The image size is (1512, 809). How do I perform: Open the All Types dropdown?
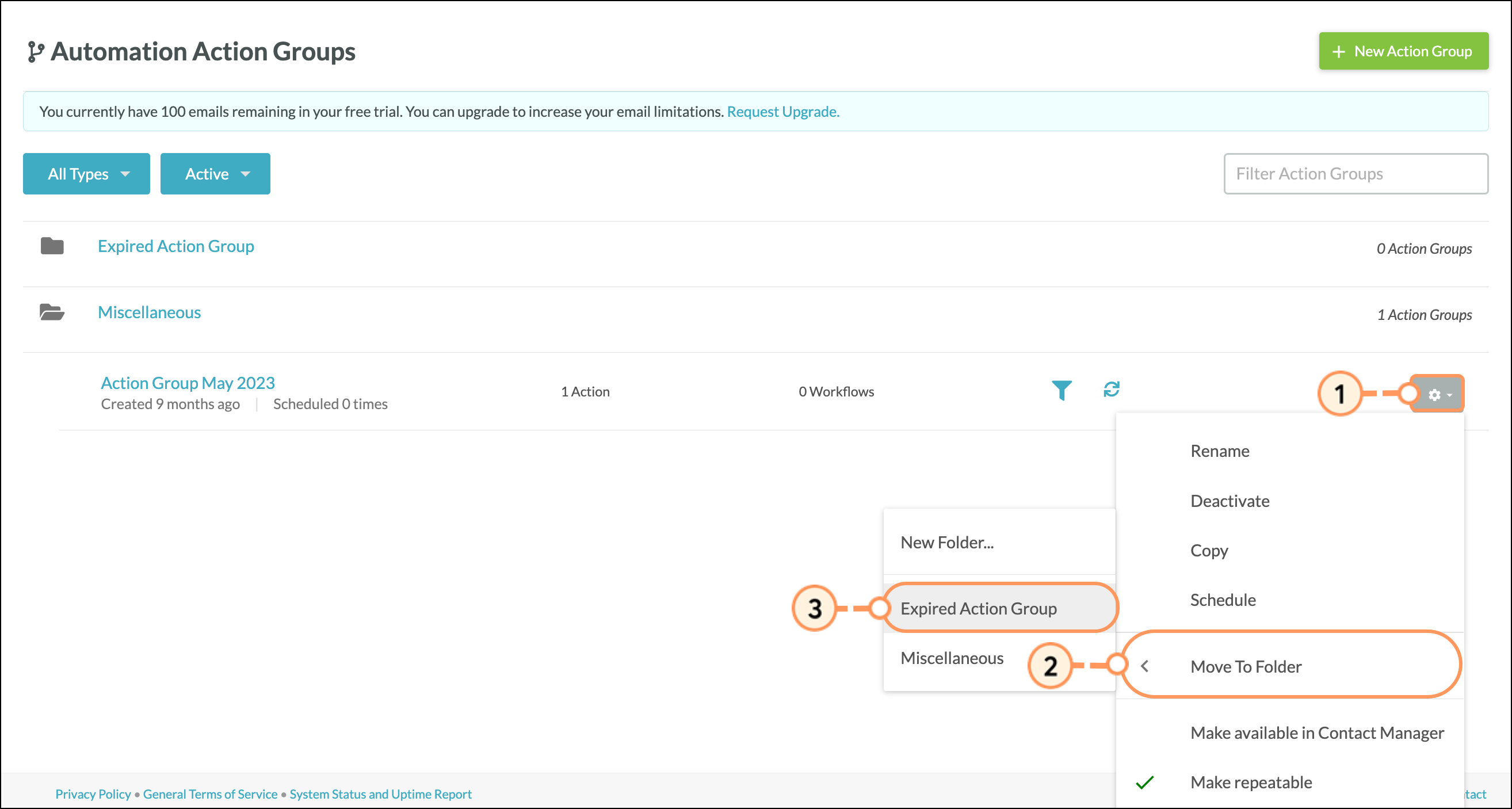point(86,174)
